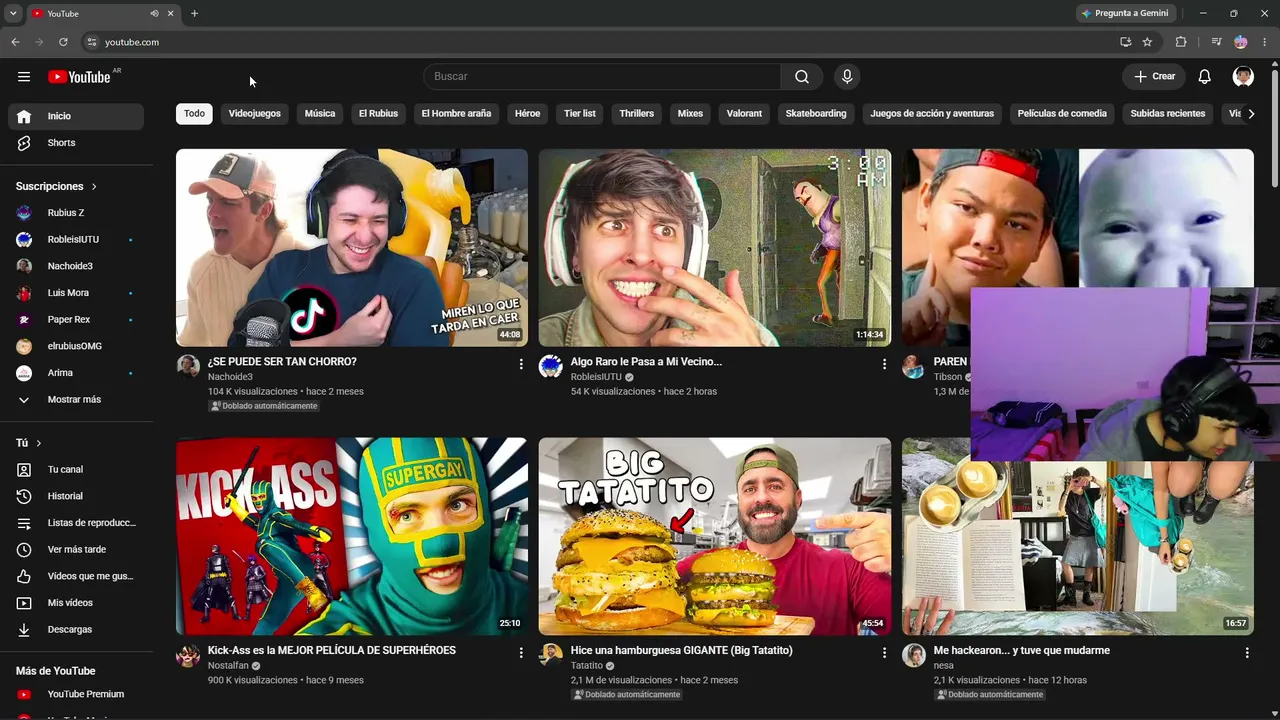Expand the Tú section chevron
The image size is (1280, 720).
point(39,443)
